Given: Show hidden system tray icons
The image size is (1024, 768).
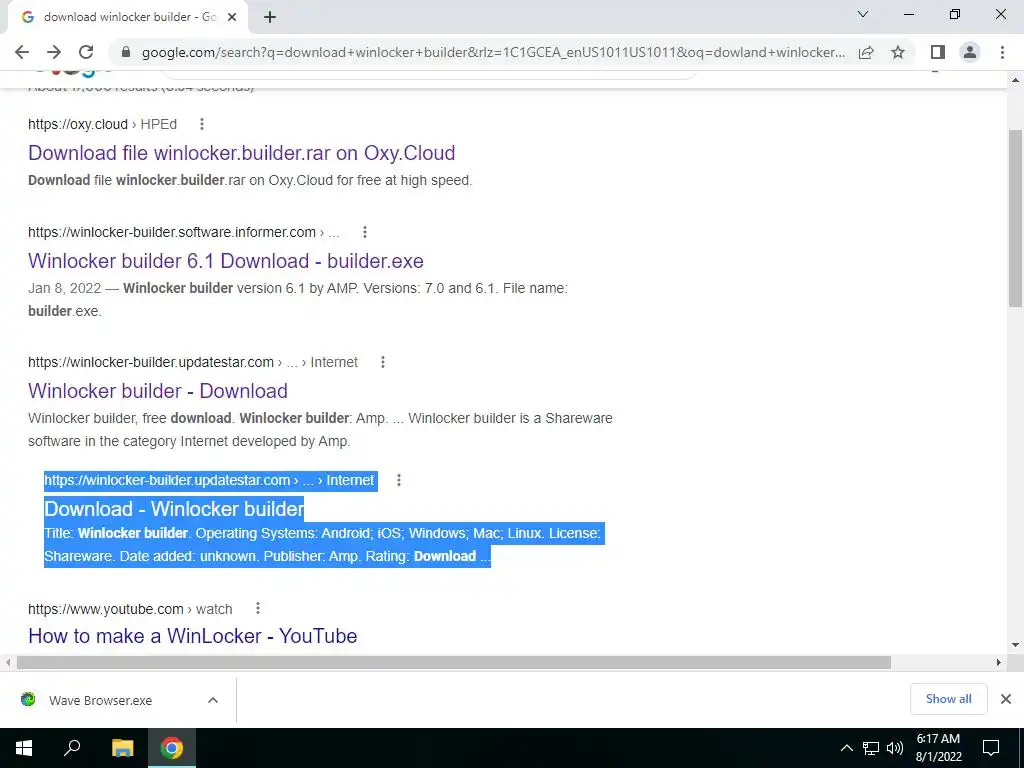Looking at the screenshot, I should 846,748.
